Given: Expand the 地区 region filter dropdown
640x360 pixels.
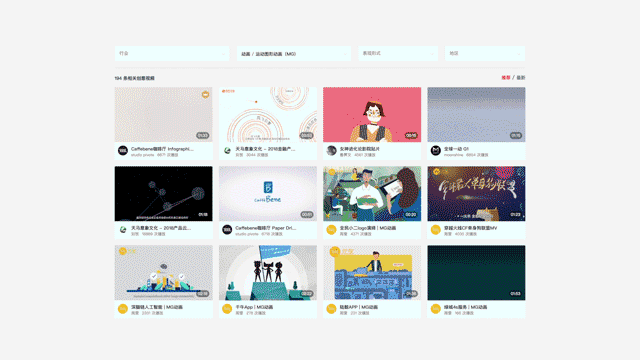Looking at the screenshot, I should pyautogui.click(x=485, y=53).
